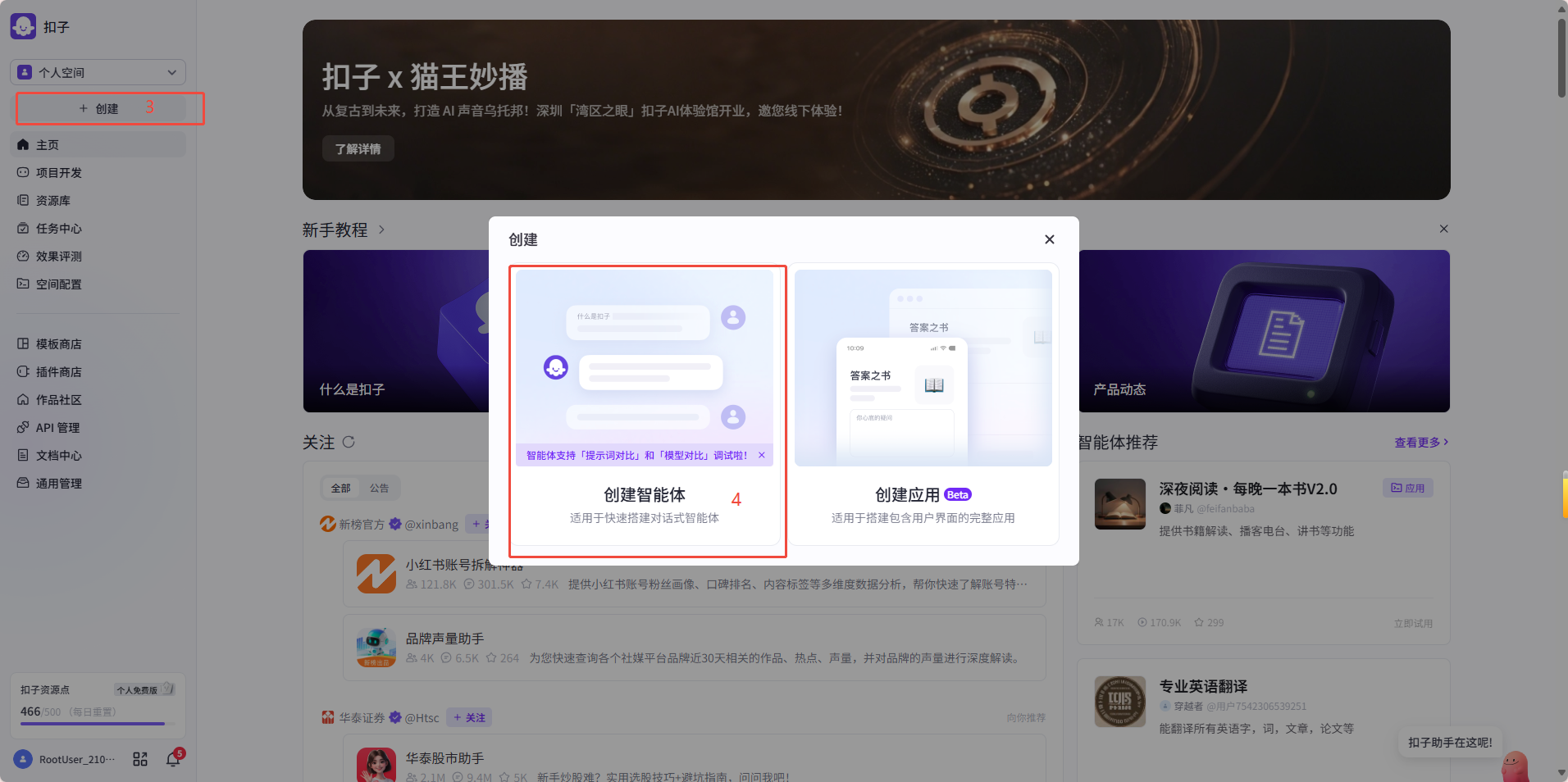Open 文档中心 in sidebar

tap(98, 455)
